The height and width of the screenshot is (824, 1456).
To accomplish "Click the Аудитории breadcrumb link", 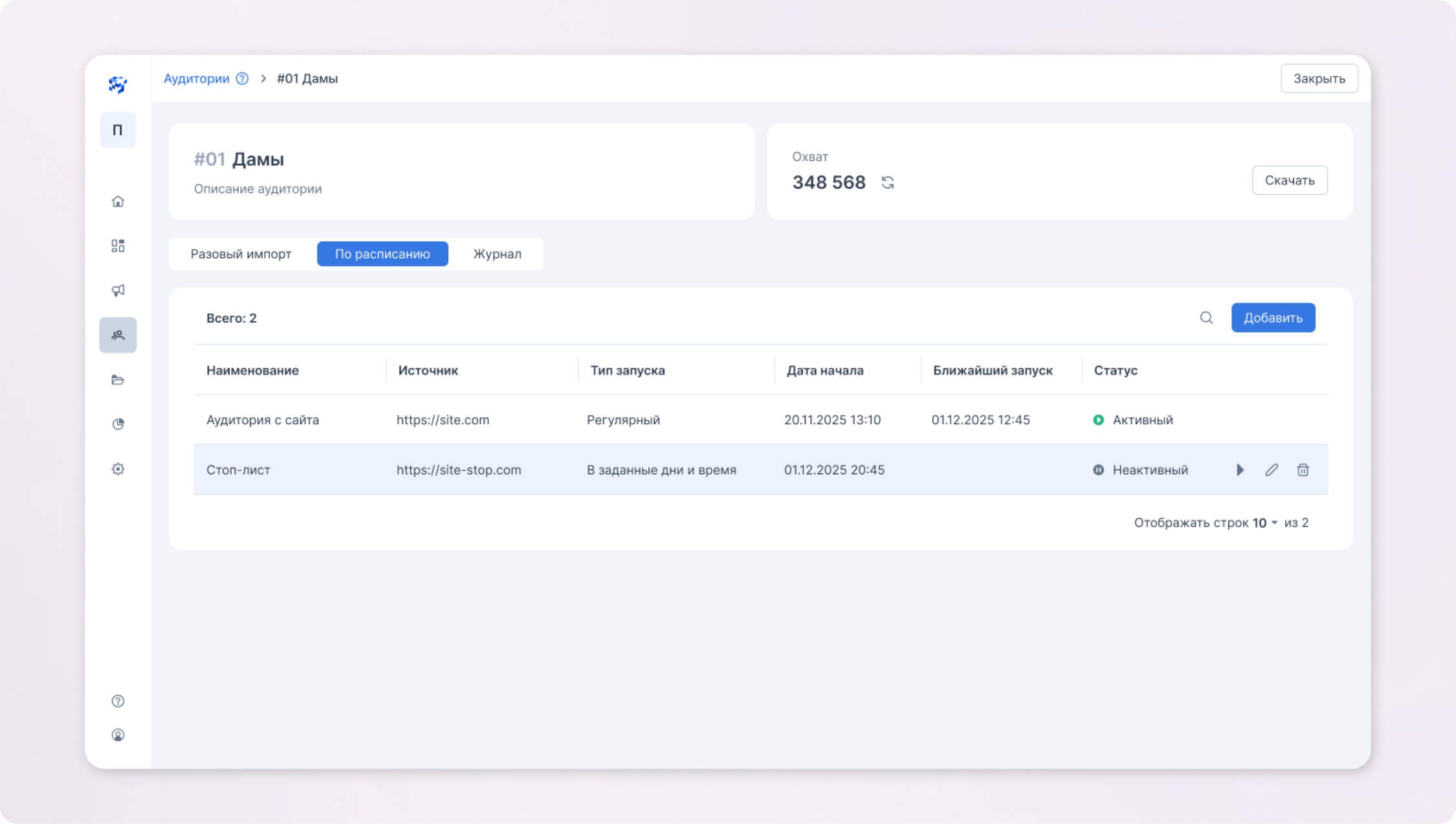I will (197, 78).
